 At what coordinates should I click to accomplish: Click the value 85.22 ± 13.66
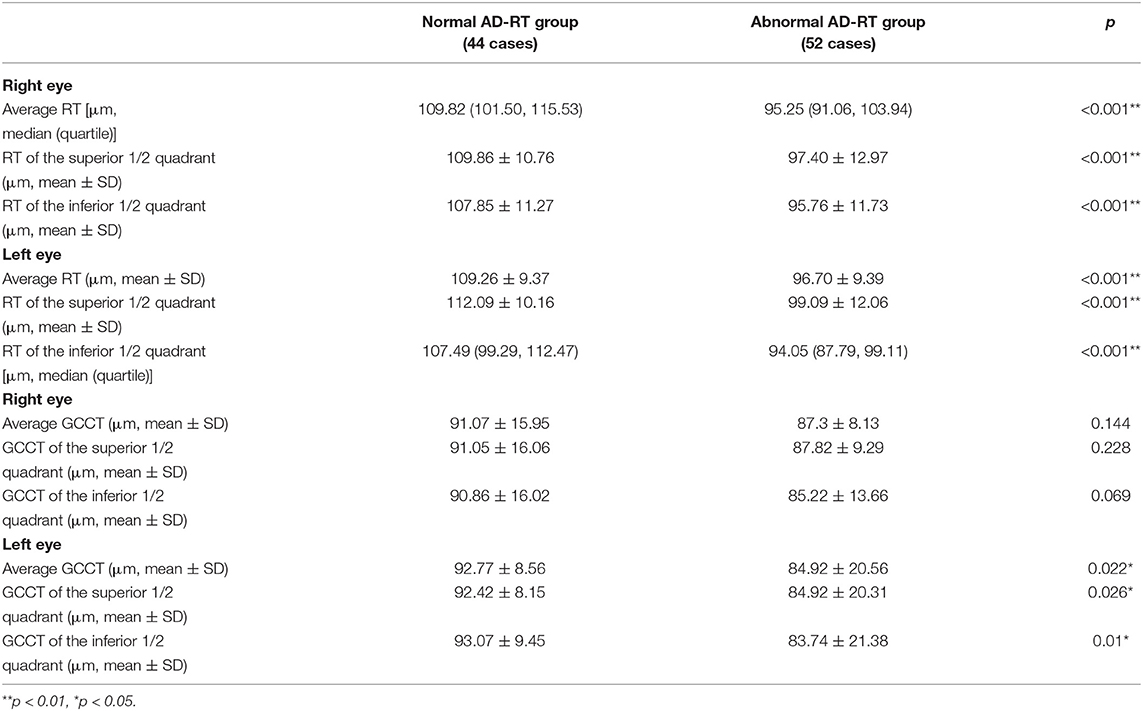838,497
